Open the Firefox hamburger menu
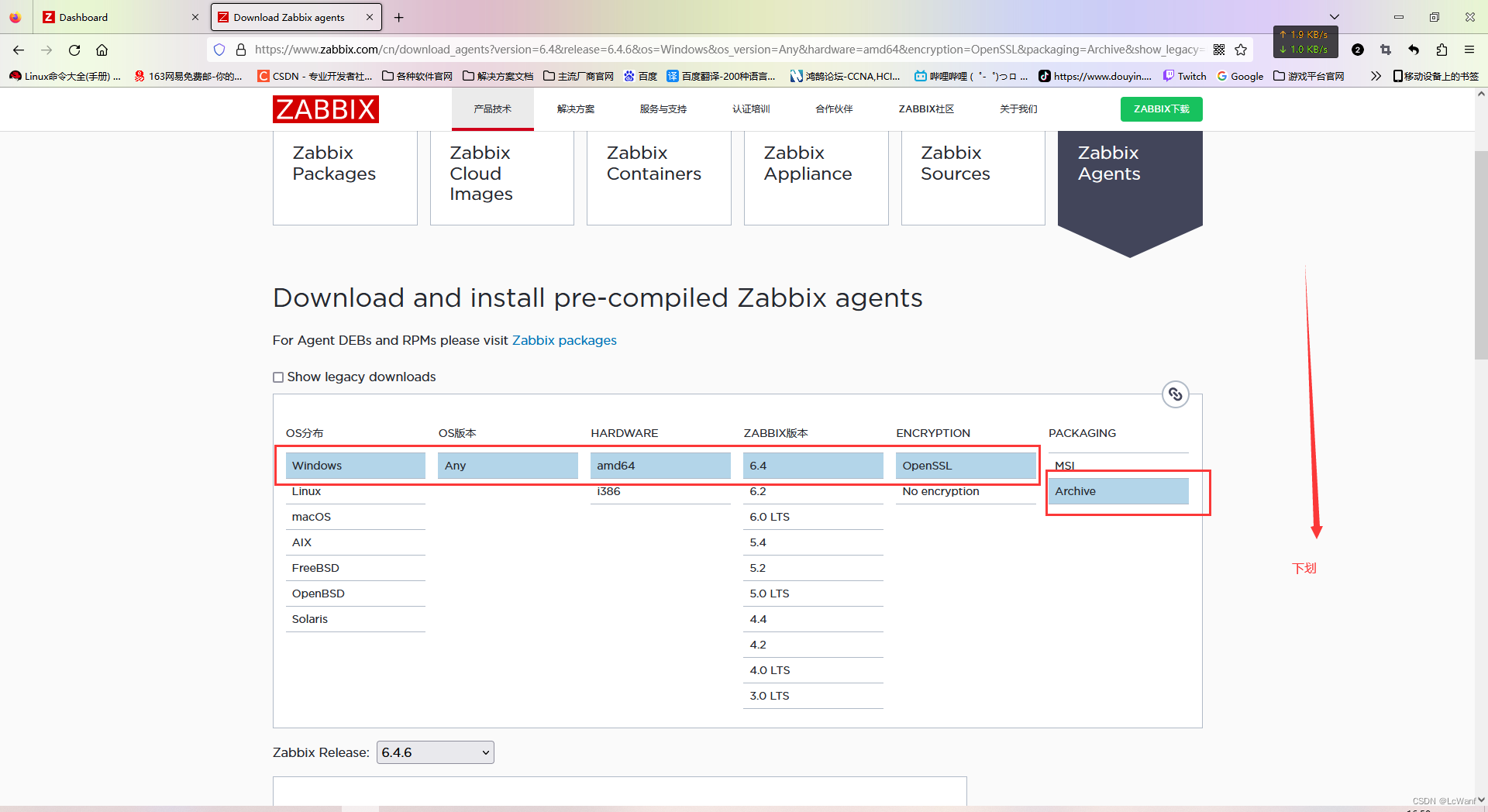This screenshot has height=812, width=1488. 1469,50
